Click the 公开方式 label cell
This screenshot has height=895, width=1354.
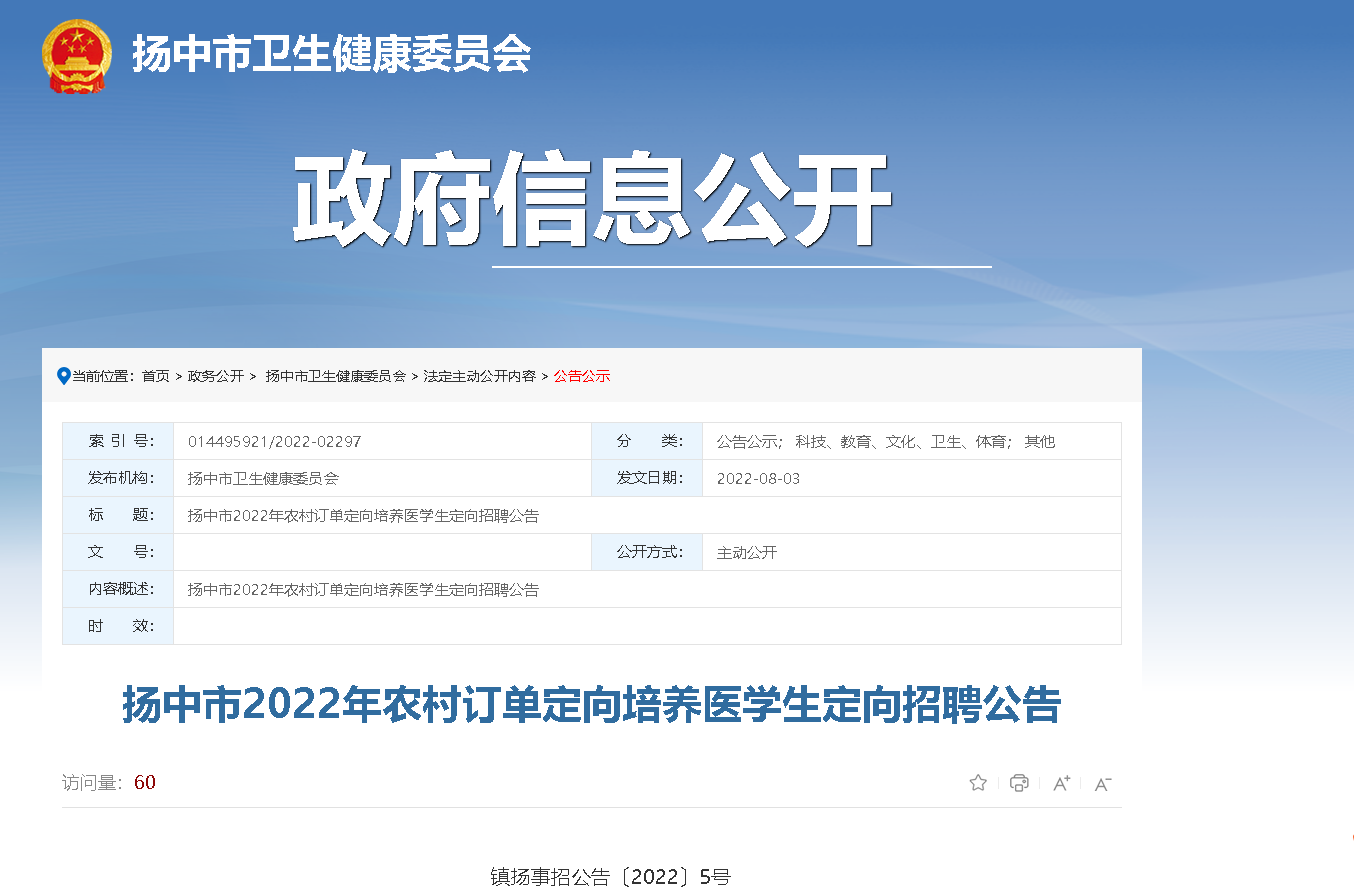(x=647, y=552)
